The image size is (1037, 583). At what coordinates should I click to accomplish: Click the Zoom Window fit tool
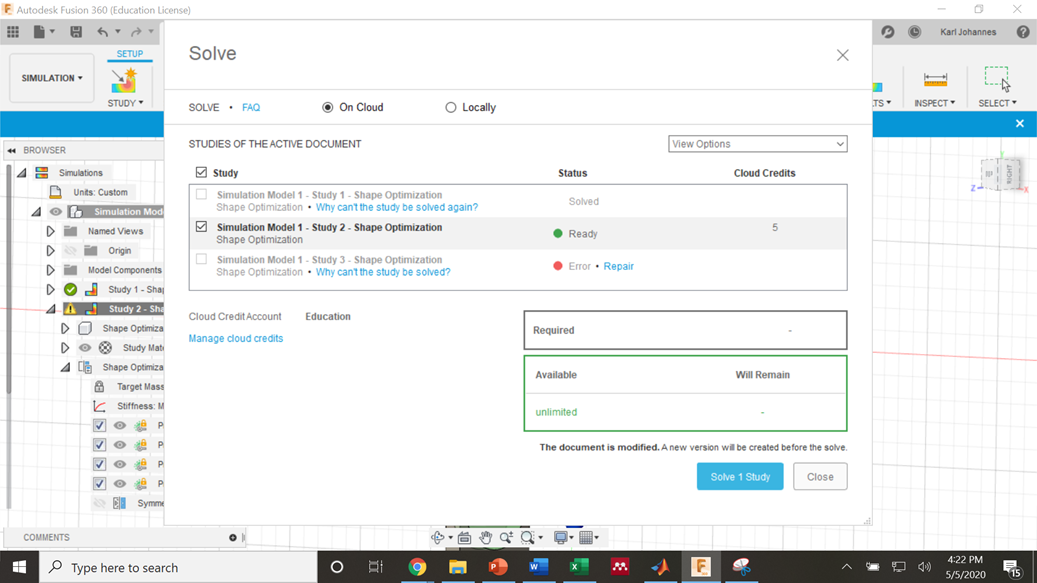tap(527, 537)
